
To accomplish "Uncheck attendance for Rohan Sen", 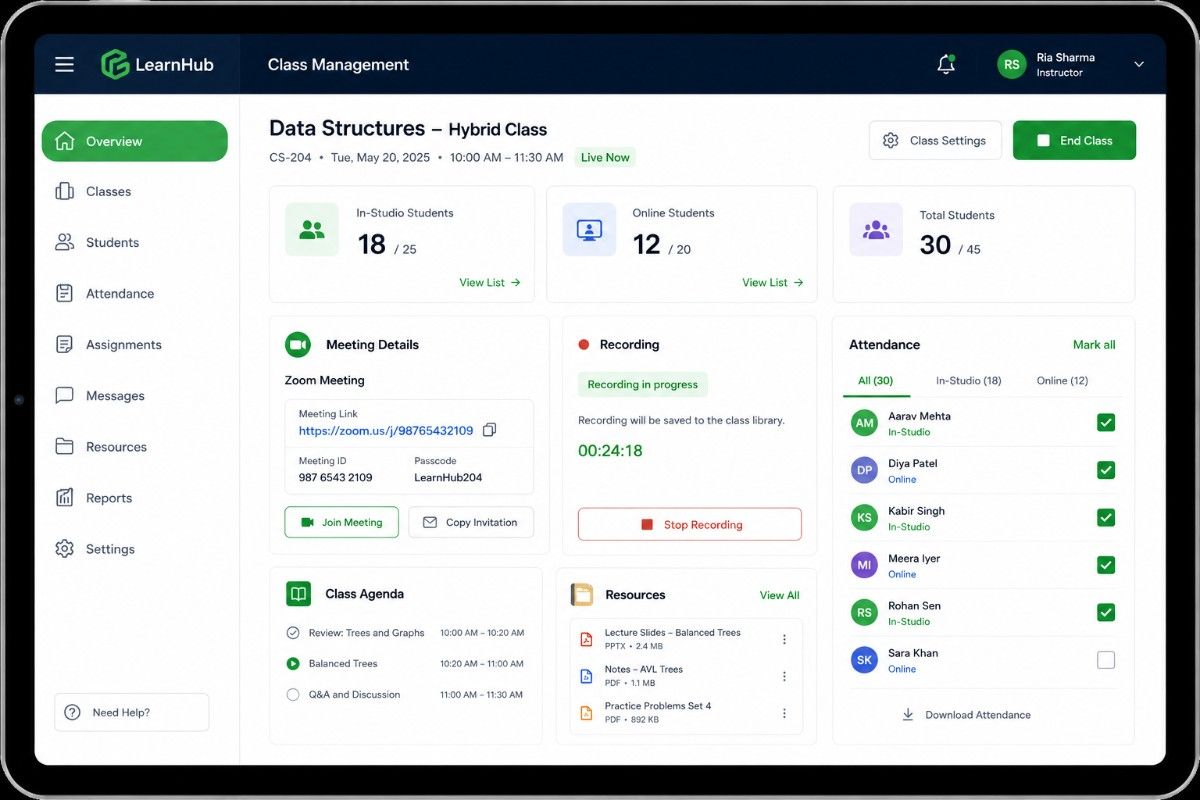I will [x=1106, y=612].
